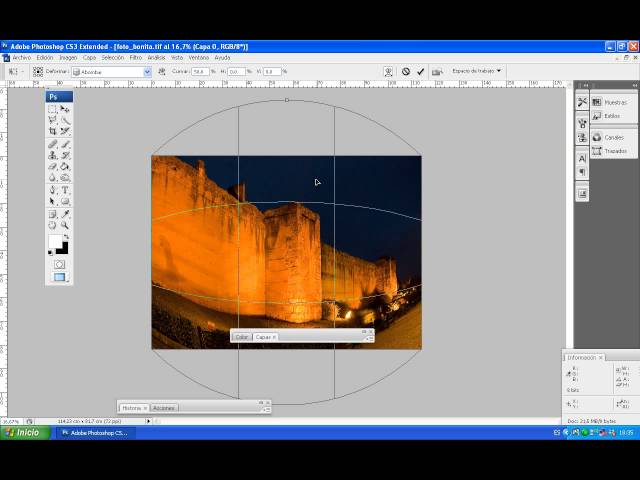Select the History Brush tool
The image size is (640, 480).
point(65,156)
